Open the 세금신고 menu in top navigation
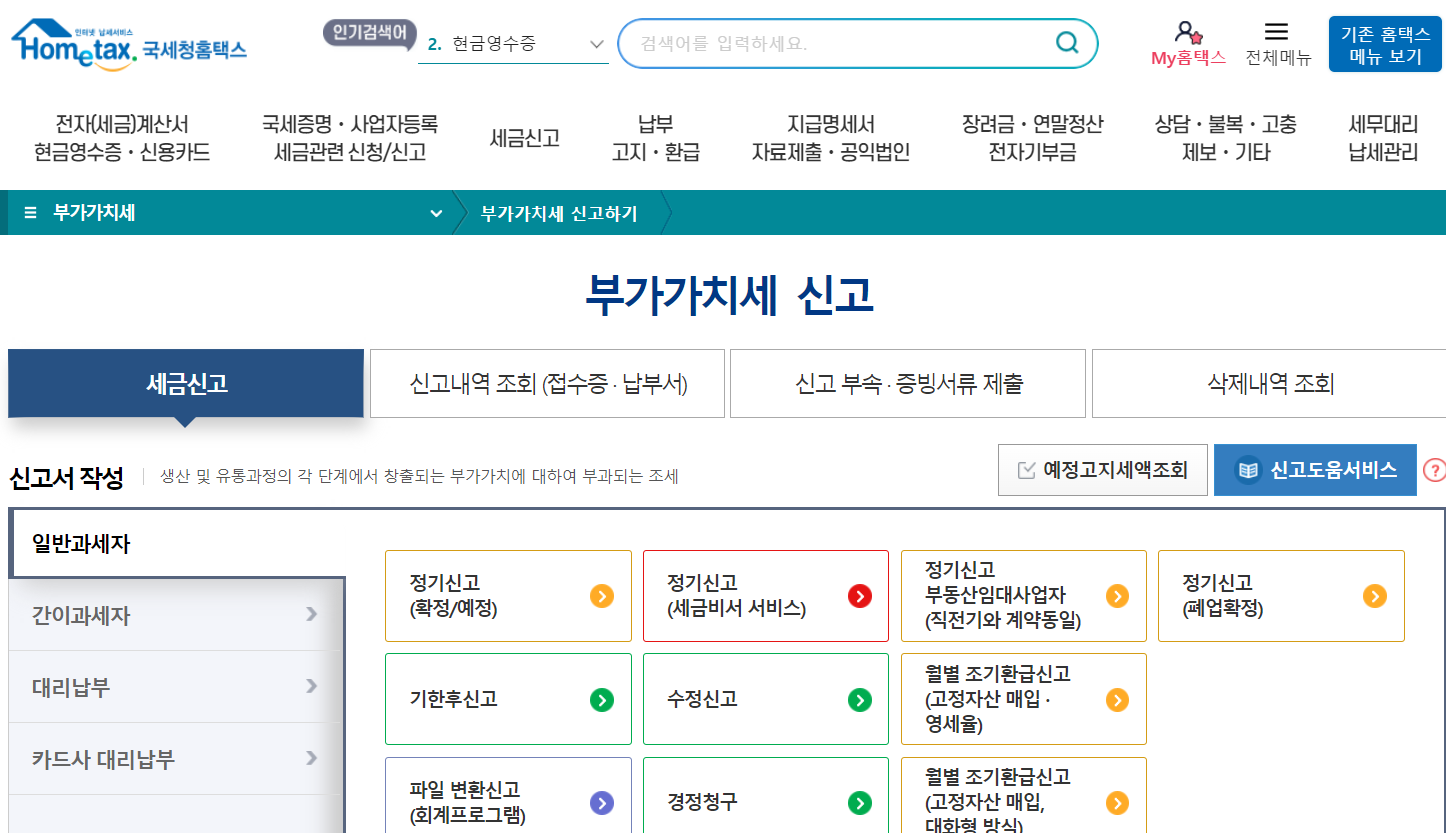This screenshot has width=1446, height=833. (x=524, y=139)
